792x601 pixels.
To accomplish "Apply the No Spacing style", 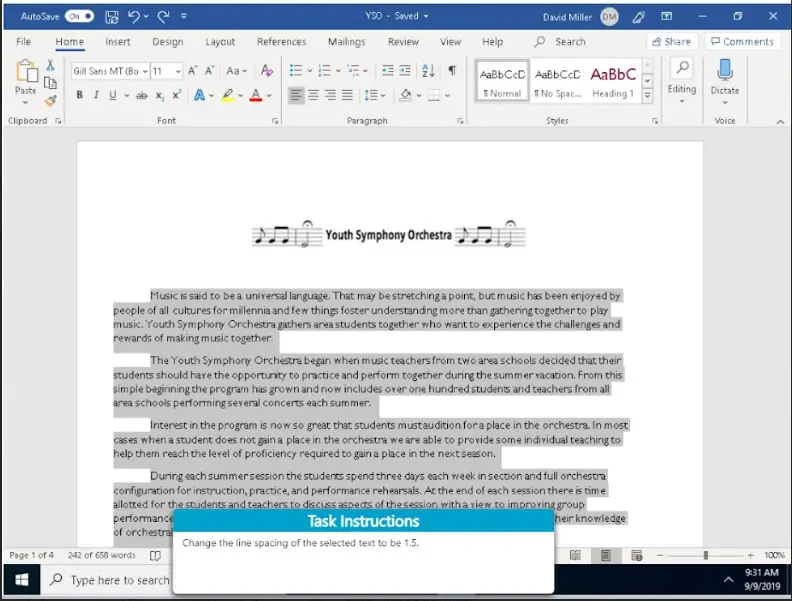I will (558, 82).
